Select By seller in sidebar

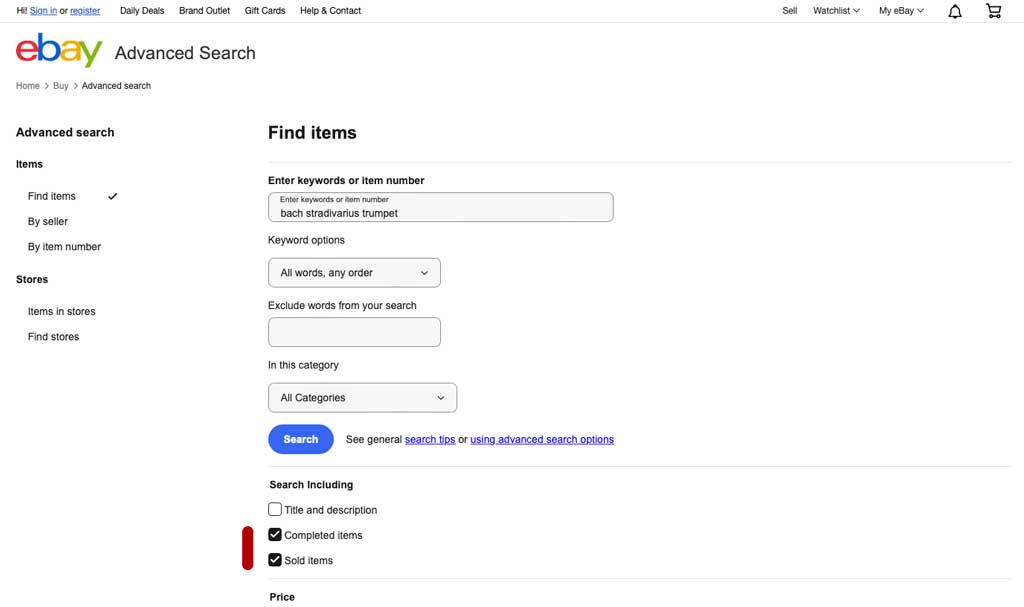coord(48,222)
